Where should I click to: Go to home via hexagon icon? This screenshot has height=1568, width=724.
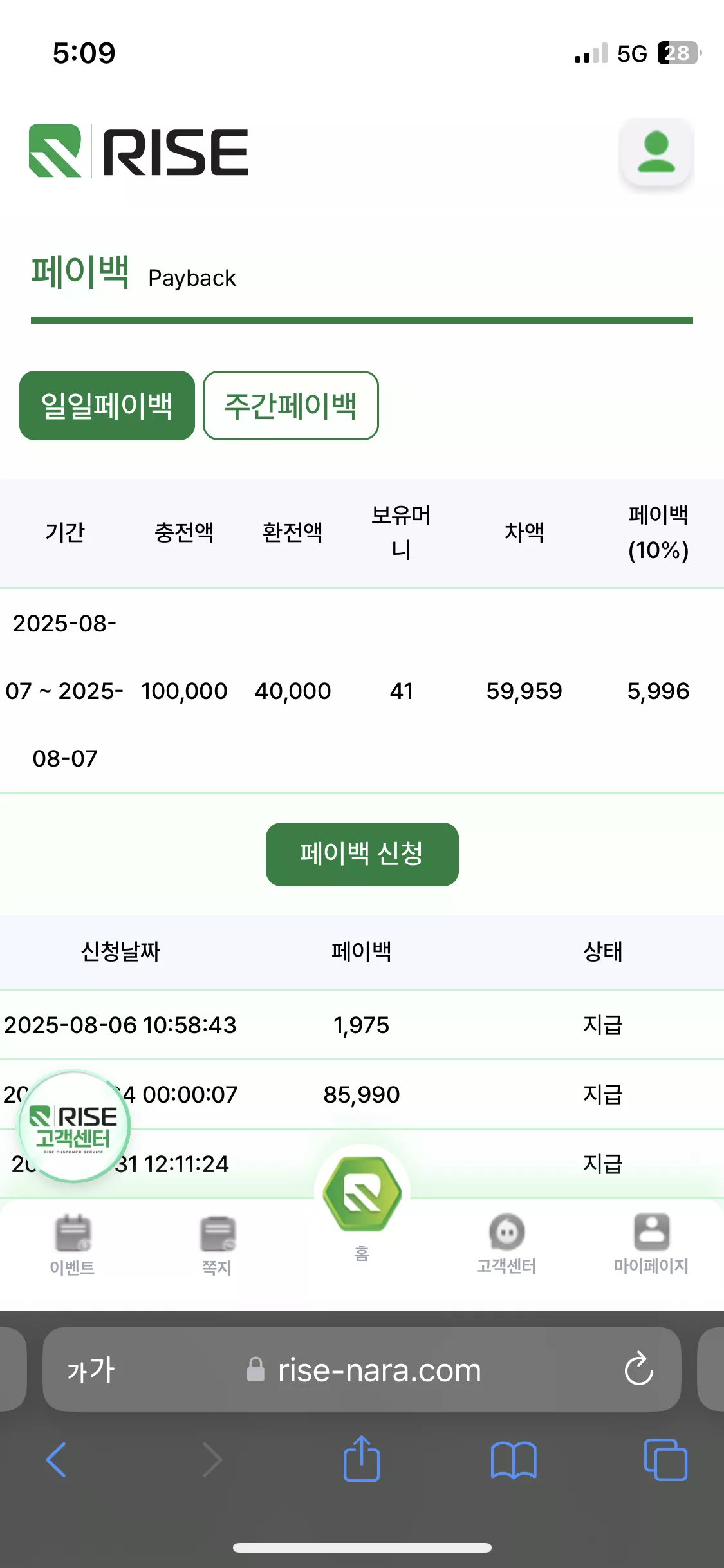362,1194
